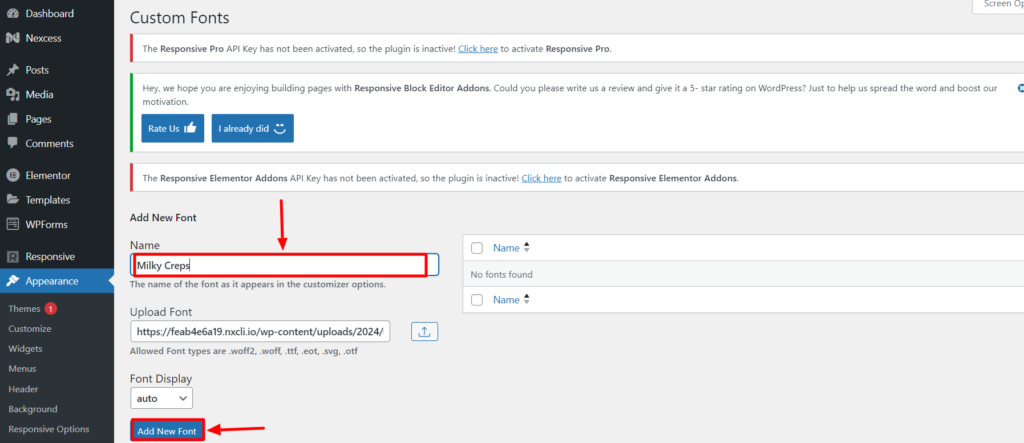Screen dimensions: 1024x443
Task: Click the Media library icon
Action: [x=12, y=95]
